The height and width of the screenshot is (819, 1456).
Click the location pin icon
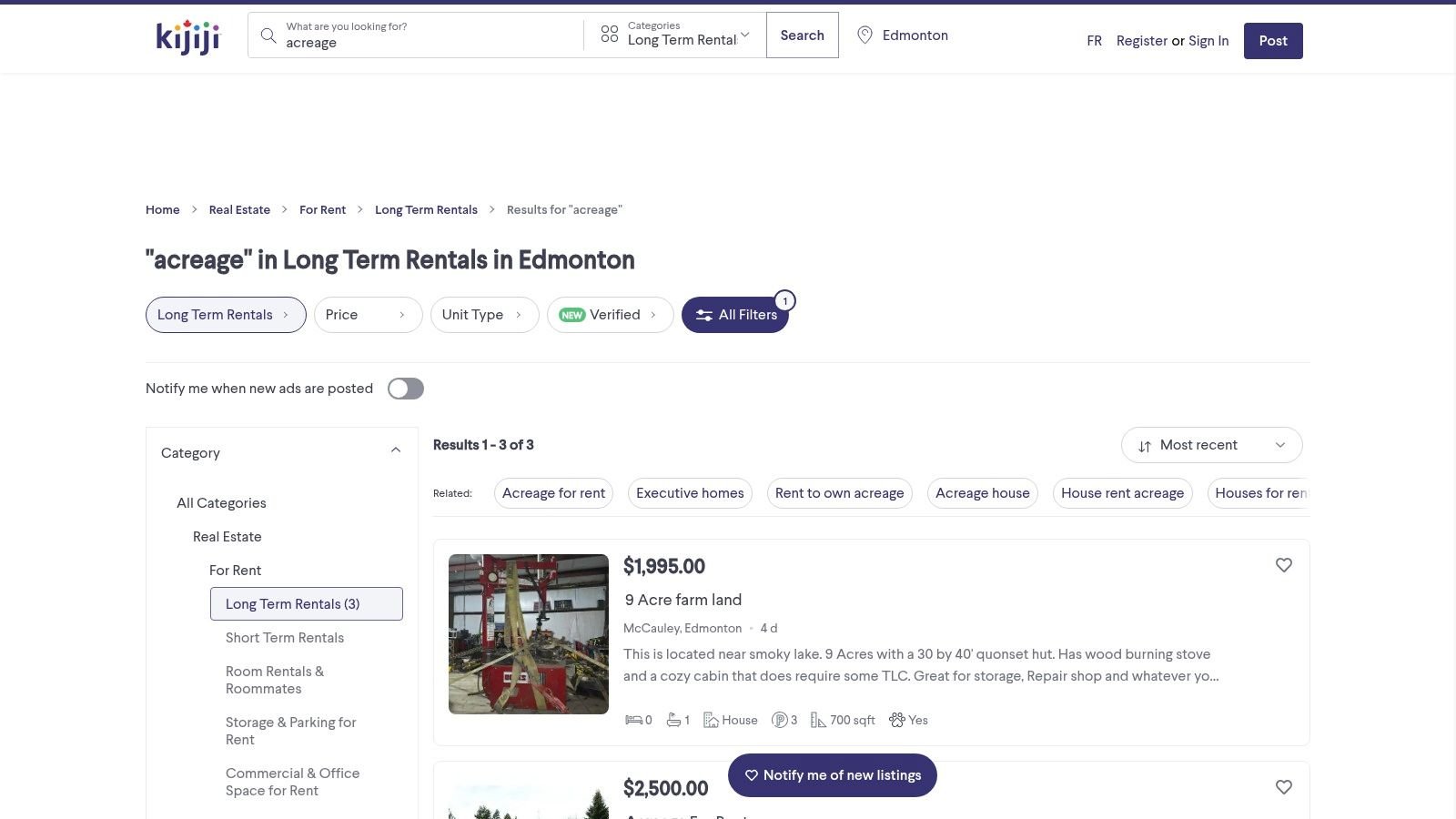point(864,35)
